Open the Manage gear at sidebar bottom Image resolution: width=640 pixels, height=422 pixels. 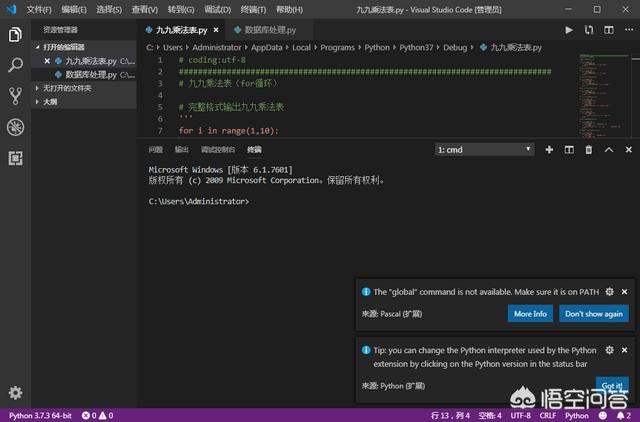[x=15, y=393]
